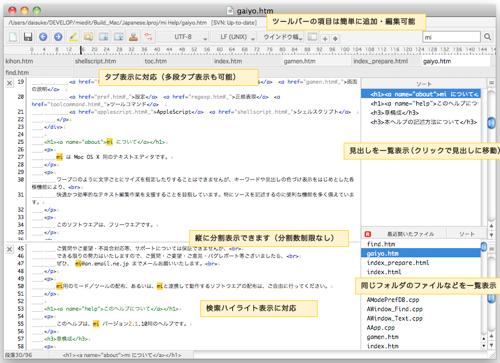This screenshot has width=500, height=363.
Task: Click the first plus toolbar button
Action: pyautogui.click(x=325, y=38)
